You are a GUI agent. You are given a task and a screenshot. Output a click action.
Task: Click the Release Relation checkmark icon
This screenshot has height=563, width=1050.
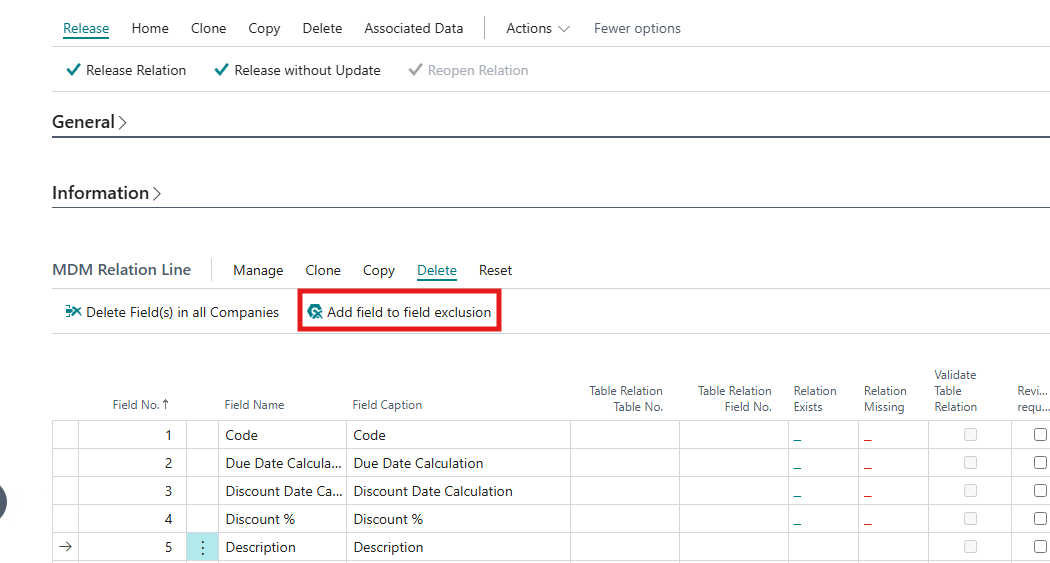pos(73,70)
